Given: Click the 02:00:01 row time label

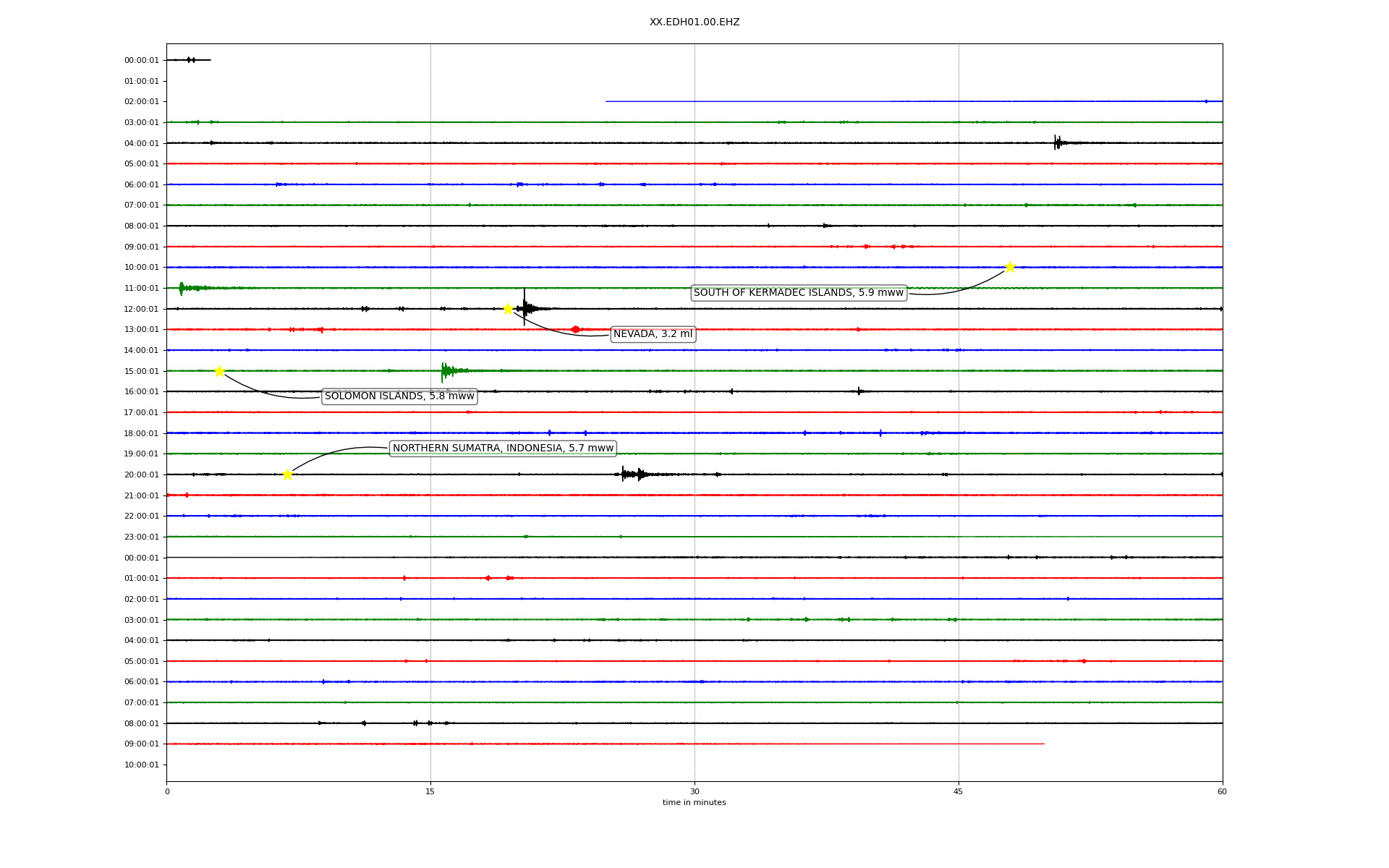Looking at the screenshot, I should (141, 102).
